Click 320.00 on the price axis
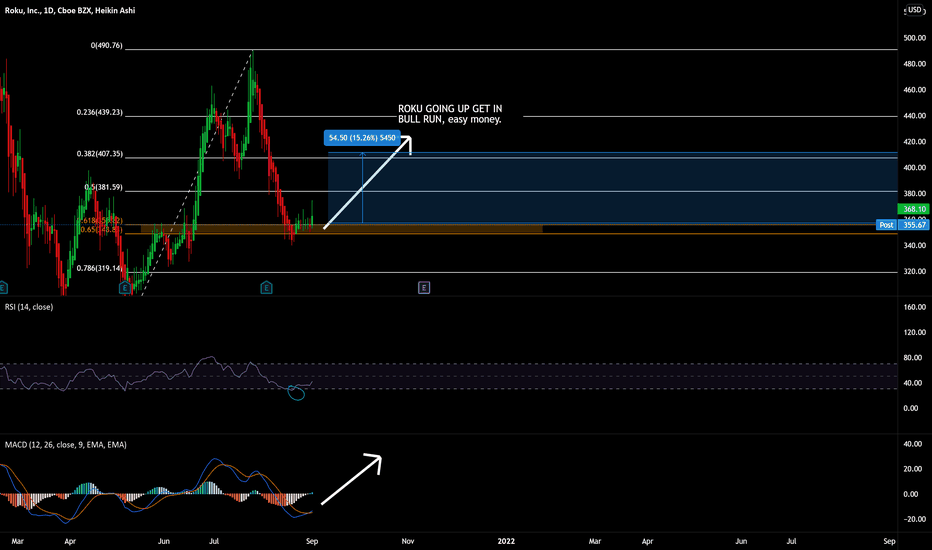The image size is (932, 550). pyautogui.click(x=915, y=272)
